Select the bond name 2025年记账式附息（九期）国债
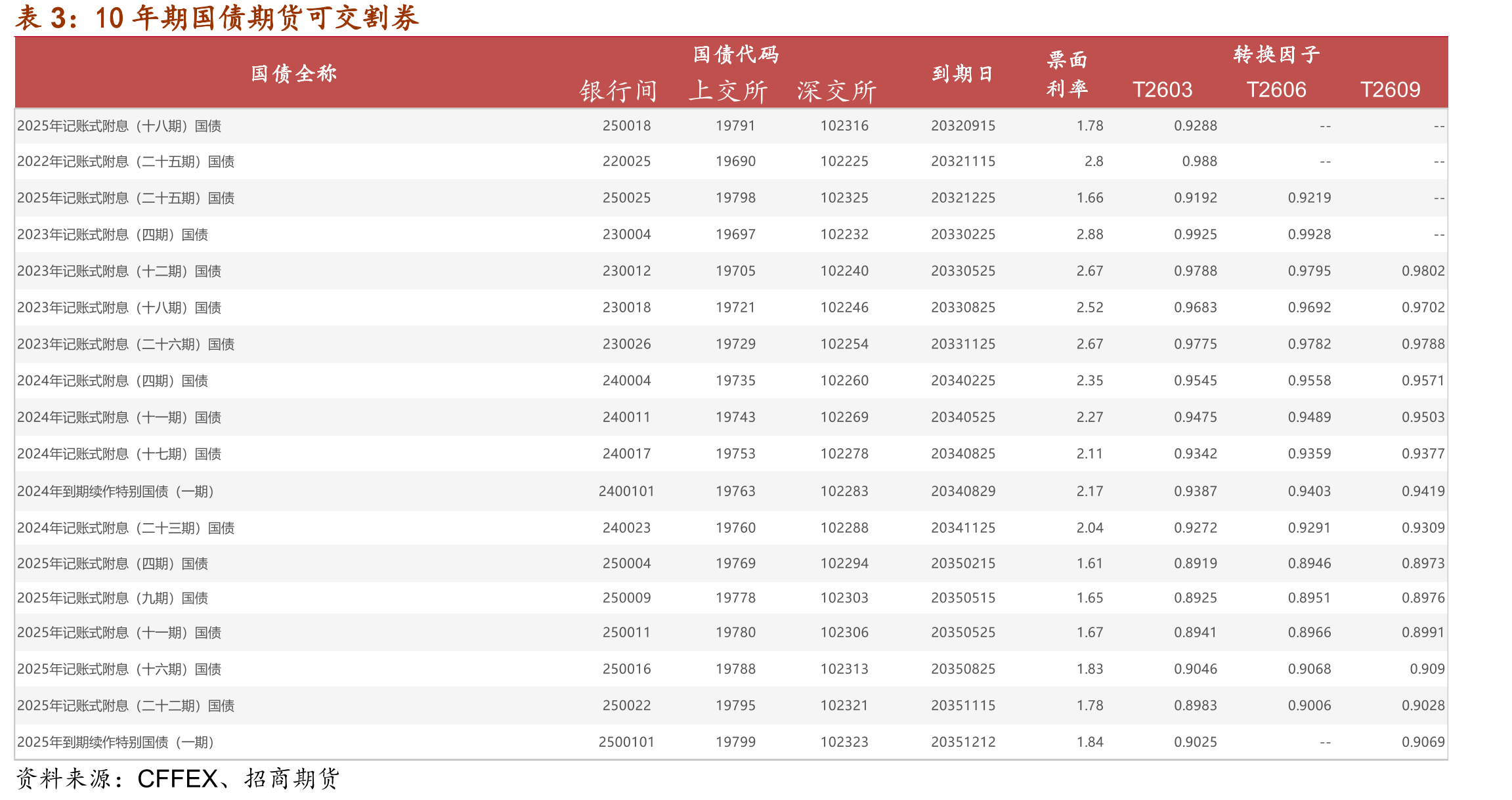 coord(113,598)
